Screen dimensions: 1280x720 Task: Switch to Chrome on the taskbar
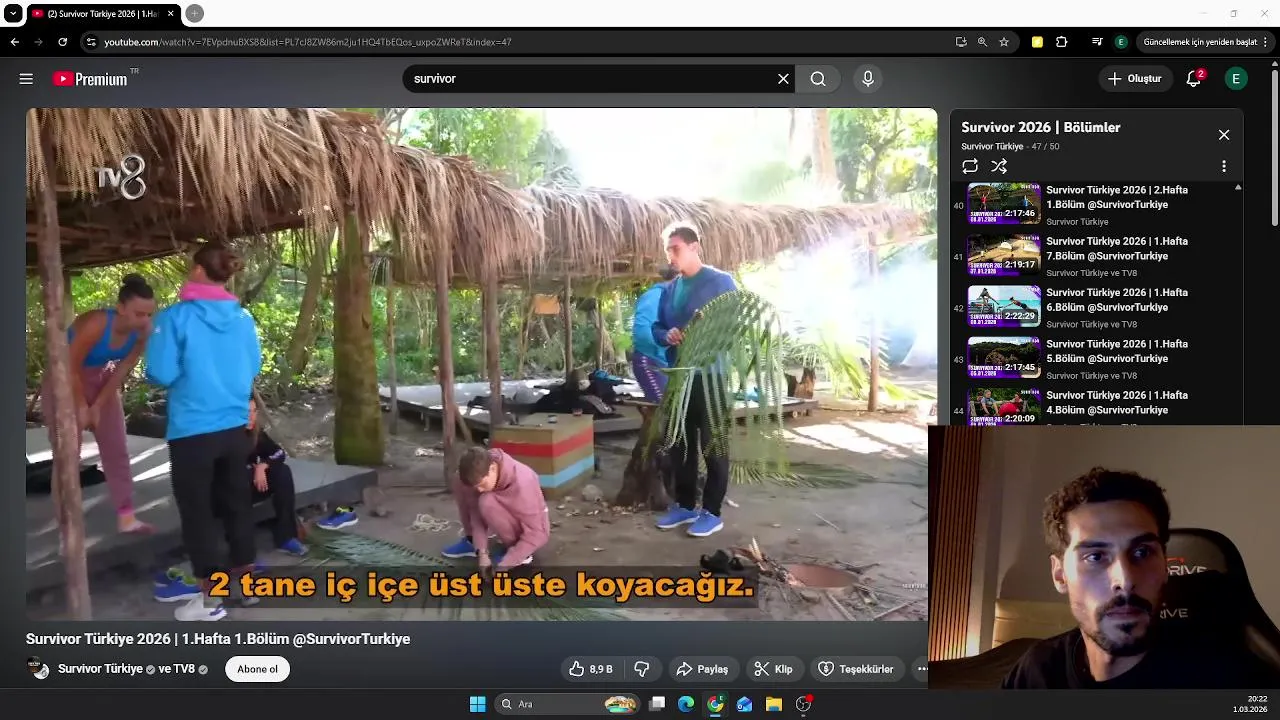coord(715,704)
